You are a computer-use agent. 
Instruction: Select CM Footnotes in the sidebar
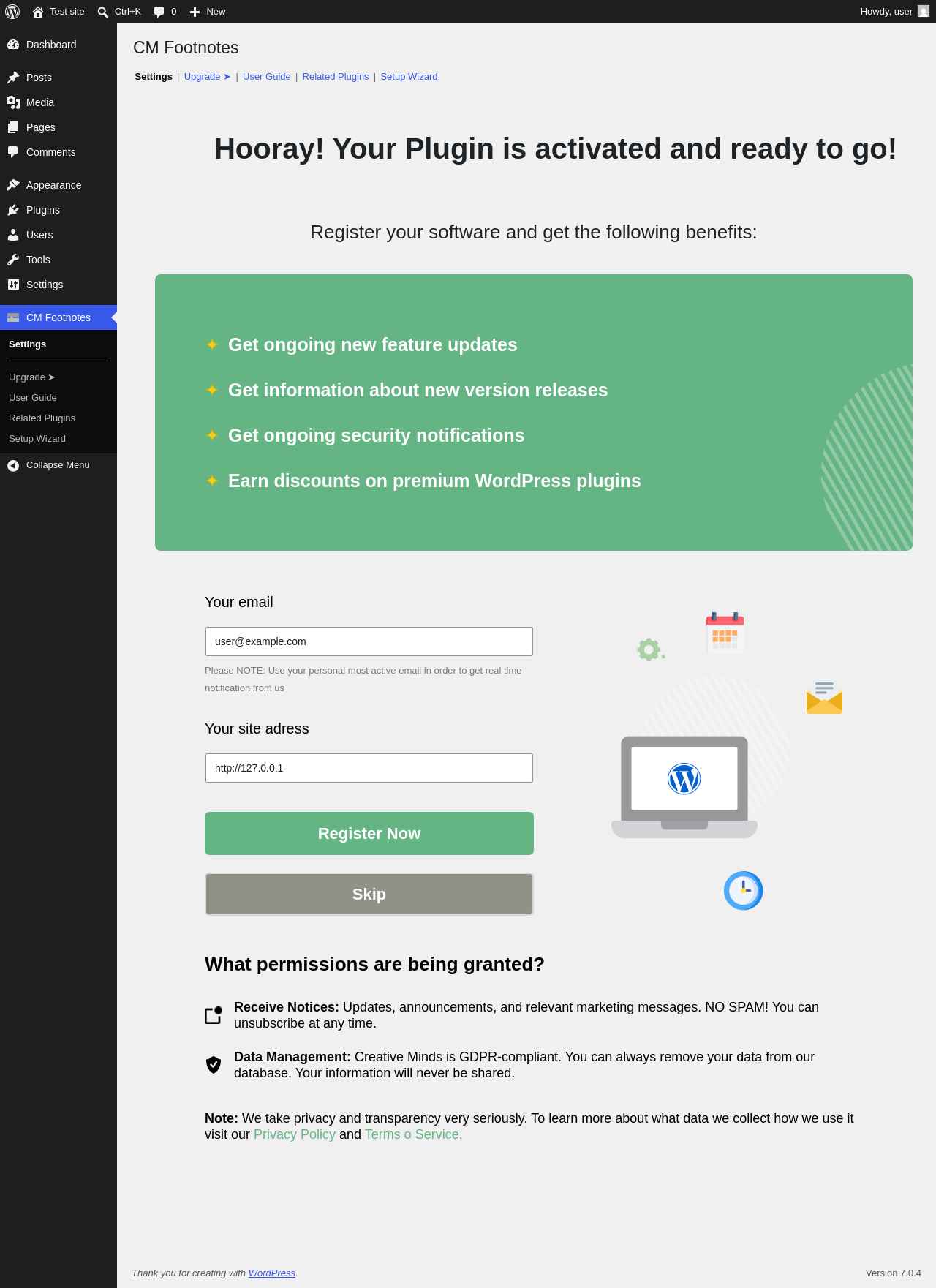point(58,317)
